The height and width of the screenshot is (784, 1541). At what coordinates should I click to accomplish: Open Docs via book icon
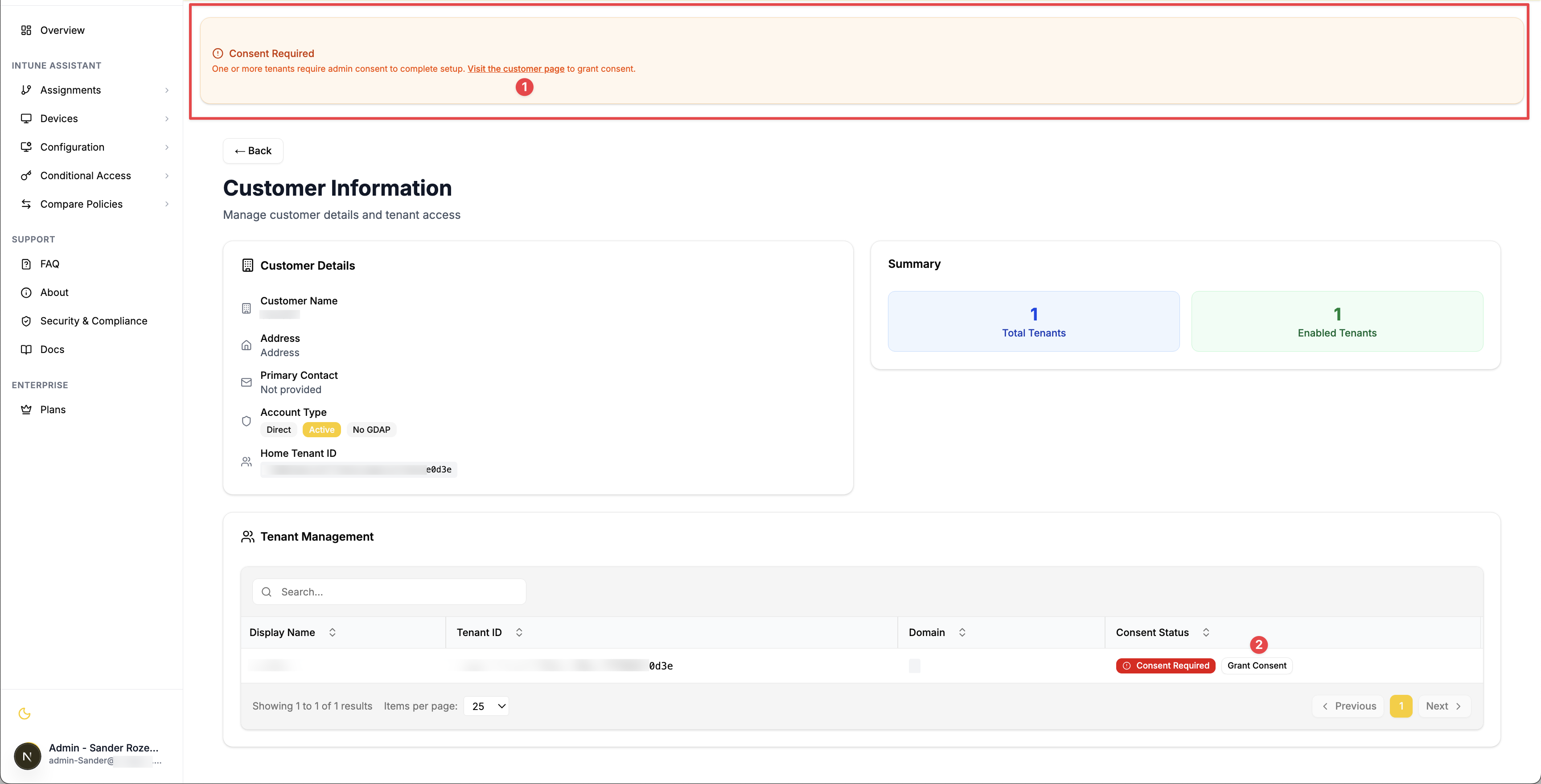[26, 349]
